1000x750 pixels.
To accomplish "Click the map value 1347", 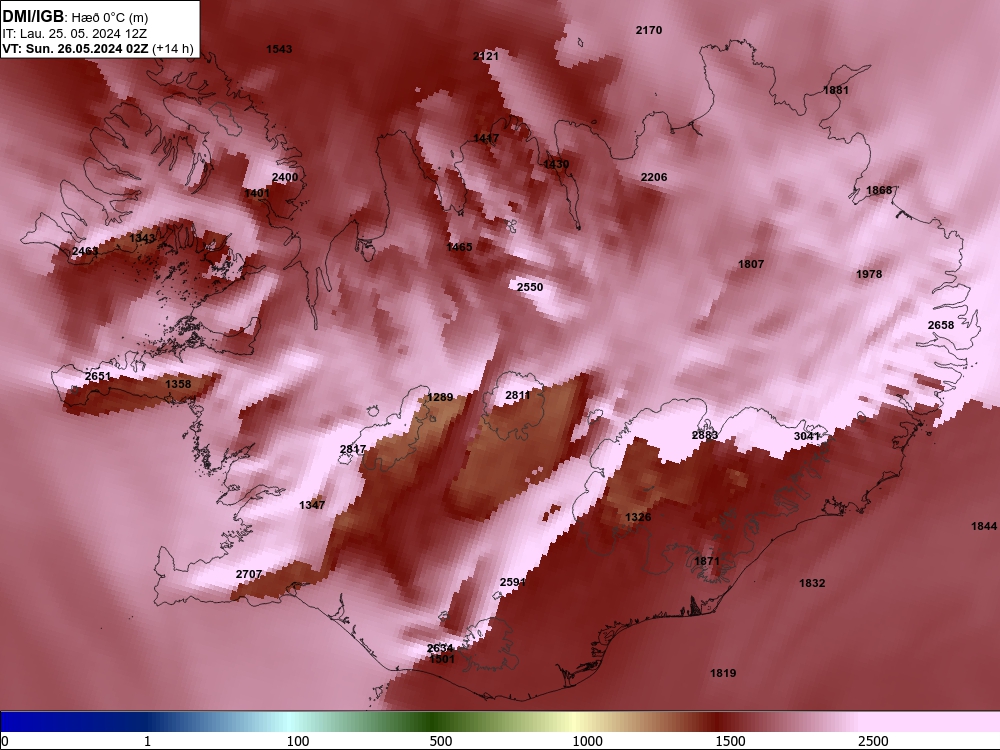I will coord(312,505).
